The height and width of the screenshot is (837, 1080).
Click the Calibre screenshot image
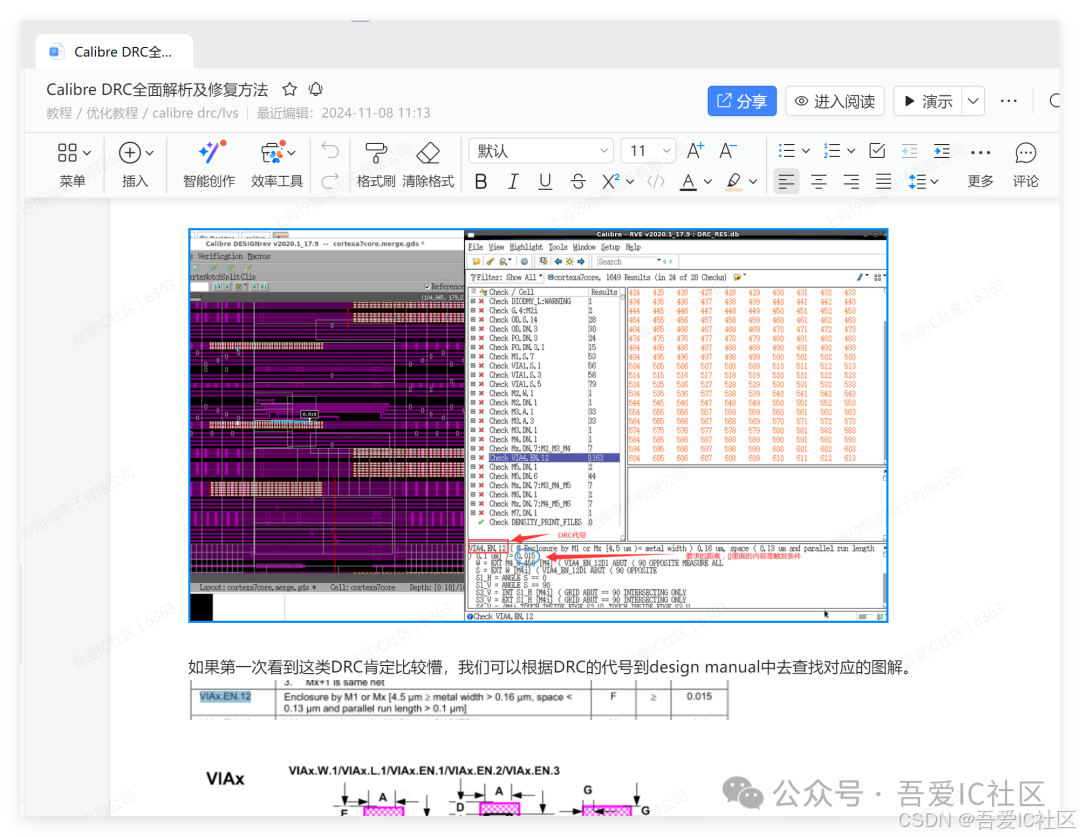click(x=539, y=426)
